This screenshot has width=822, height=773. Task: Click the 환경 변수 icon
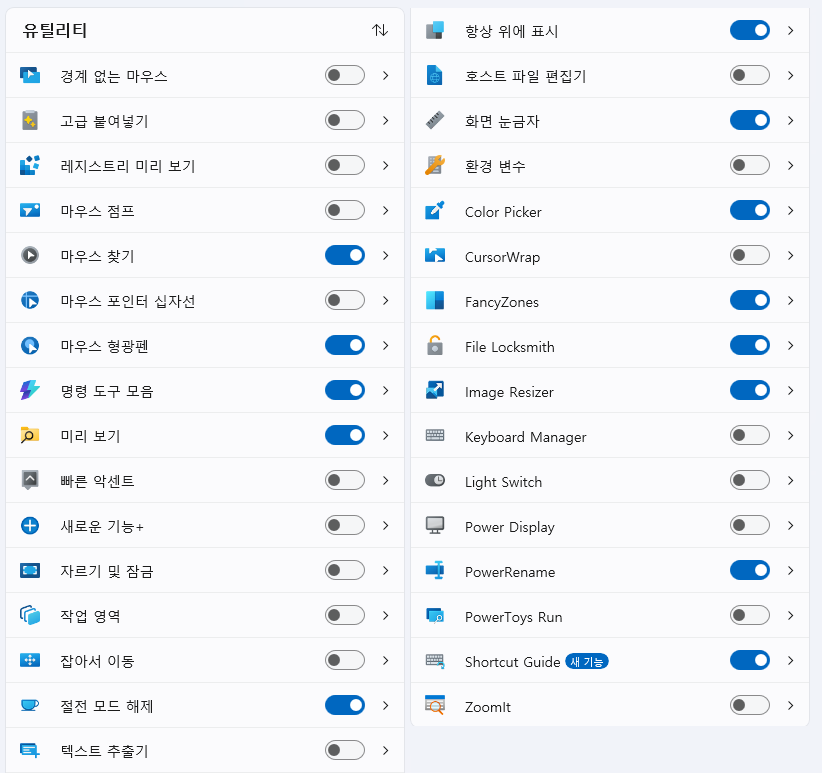(x=435, y=166)
